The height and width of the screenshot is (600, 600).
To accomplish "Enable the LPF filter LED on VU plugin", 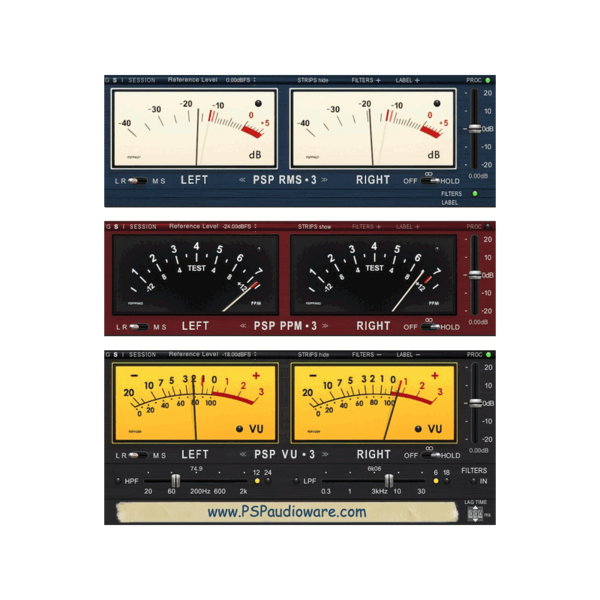I will coord(296,481).
